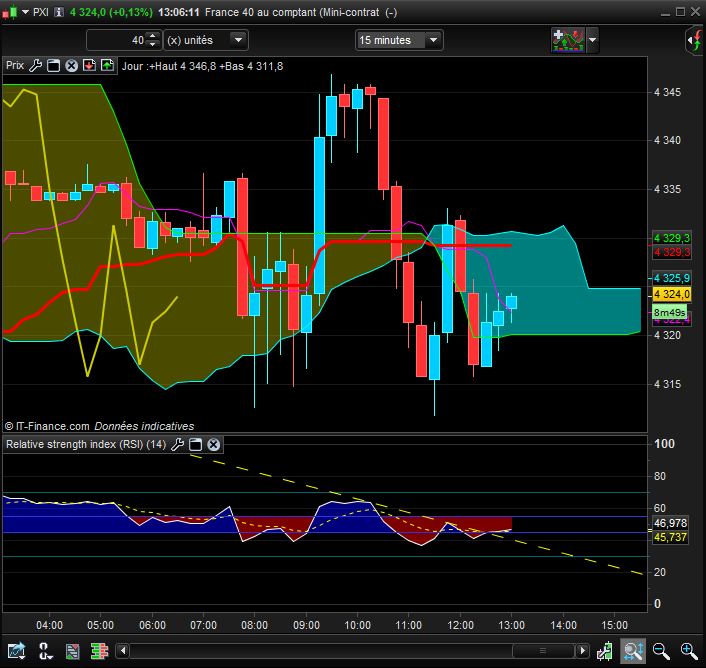Click the candlestick edit icon near zoom tools
Image resolution: width=706 pixels, height=668 pixels.
pyautogui.click(x=604, y=651)
